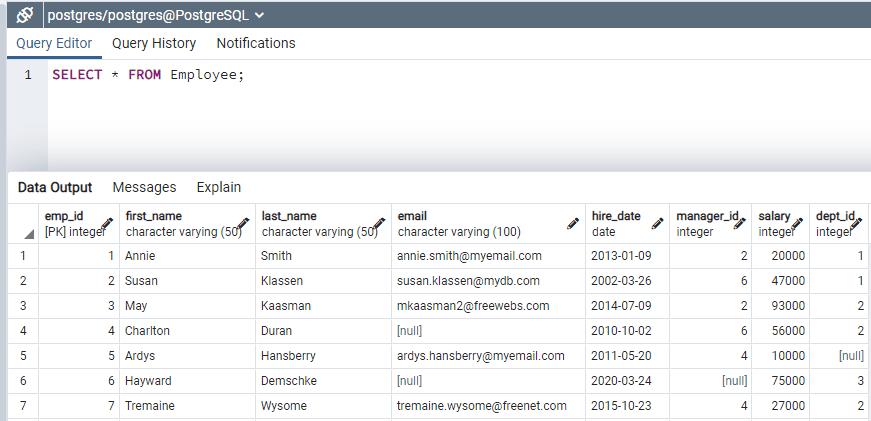This screenshot has width=871, height=421.
Task: Open the Explain tab
Action: (x=218, y=187)
